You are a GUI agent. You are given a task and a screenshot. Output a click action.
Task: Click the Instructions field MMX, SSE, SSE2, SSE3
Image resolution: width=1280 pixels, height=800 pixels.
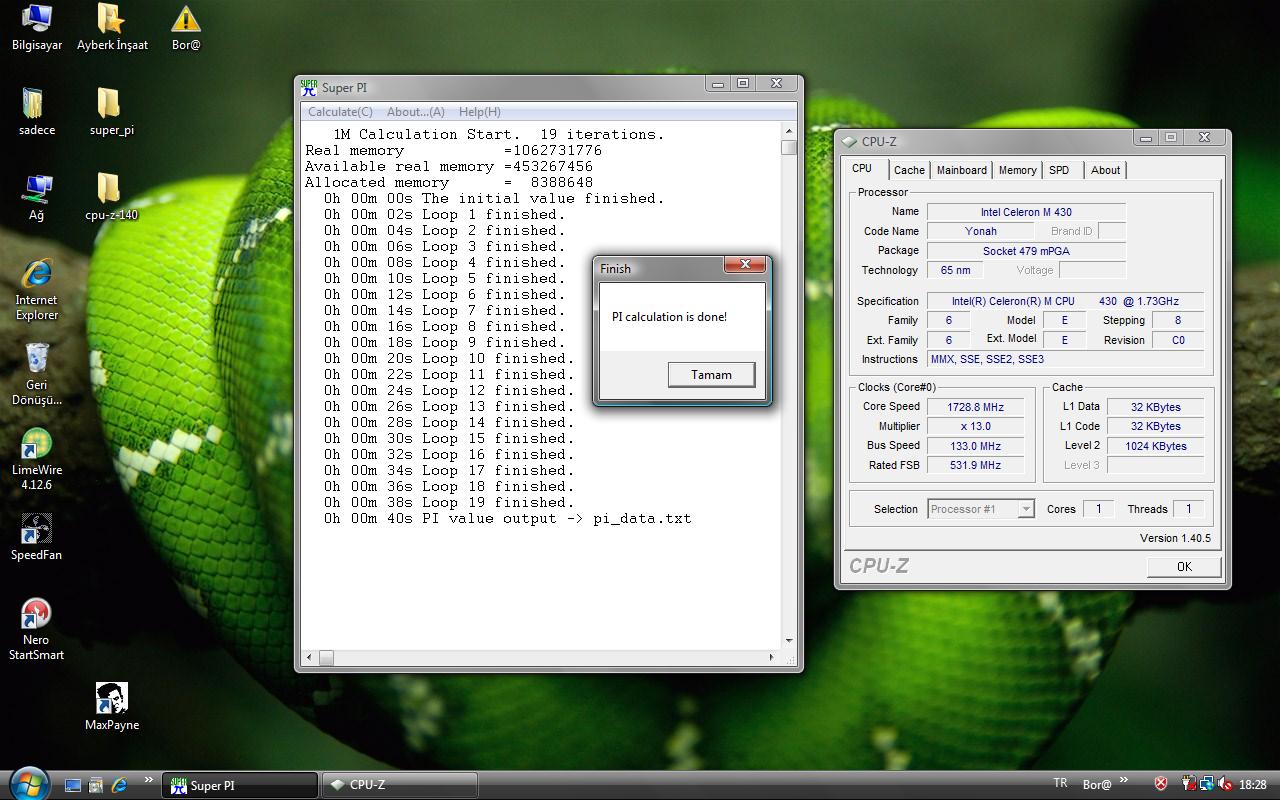(x=1066, y=359)
